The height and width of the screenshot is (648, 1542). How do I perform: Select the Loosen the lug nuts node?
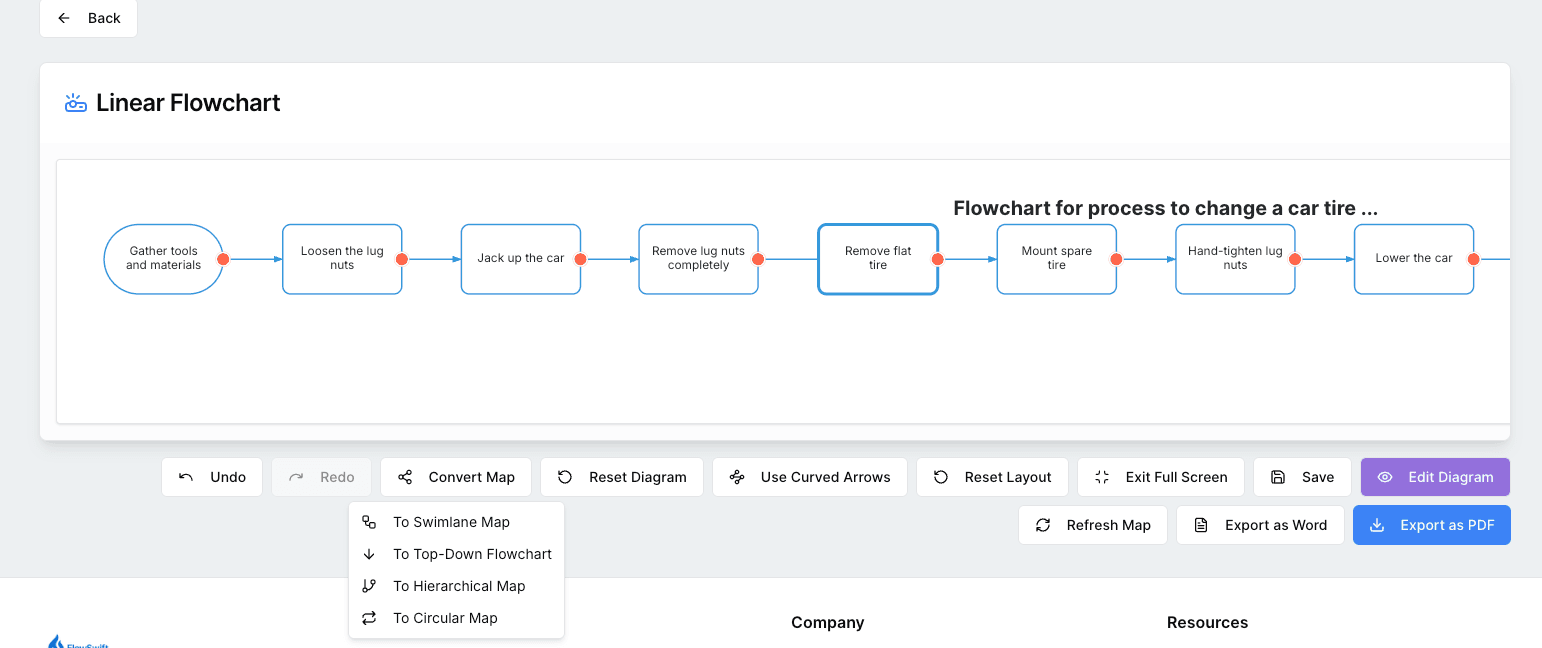tap(342, 259)
